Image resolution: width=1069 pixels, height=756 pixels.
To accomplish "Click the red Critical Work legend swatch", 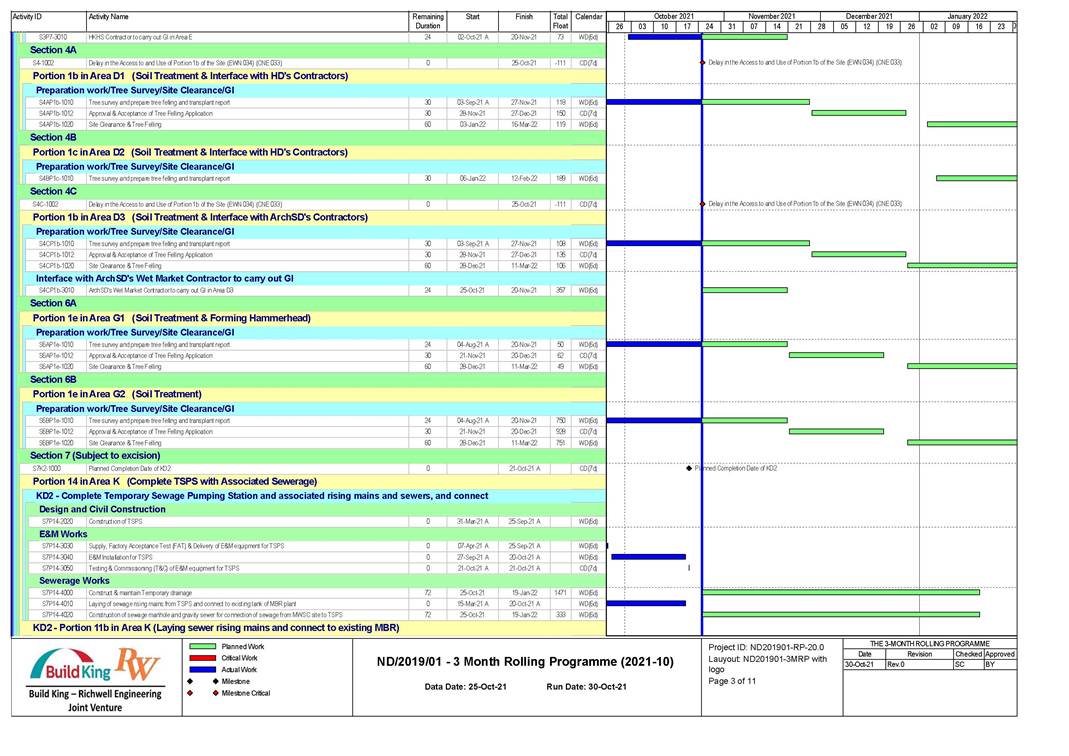I will (202, 658).
